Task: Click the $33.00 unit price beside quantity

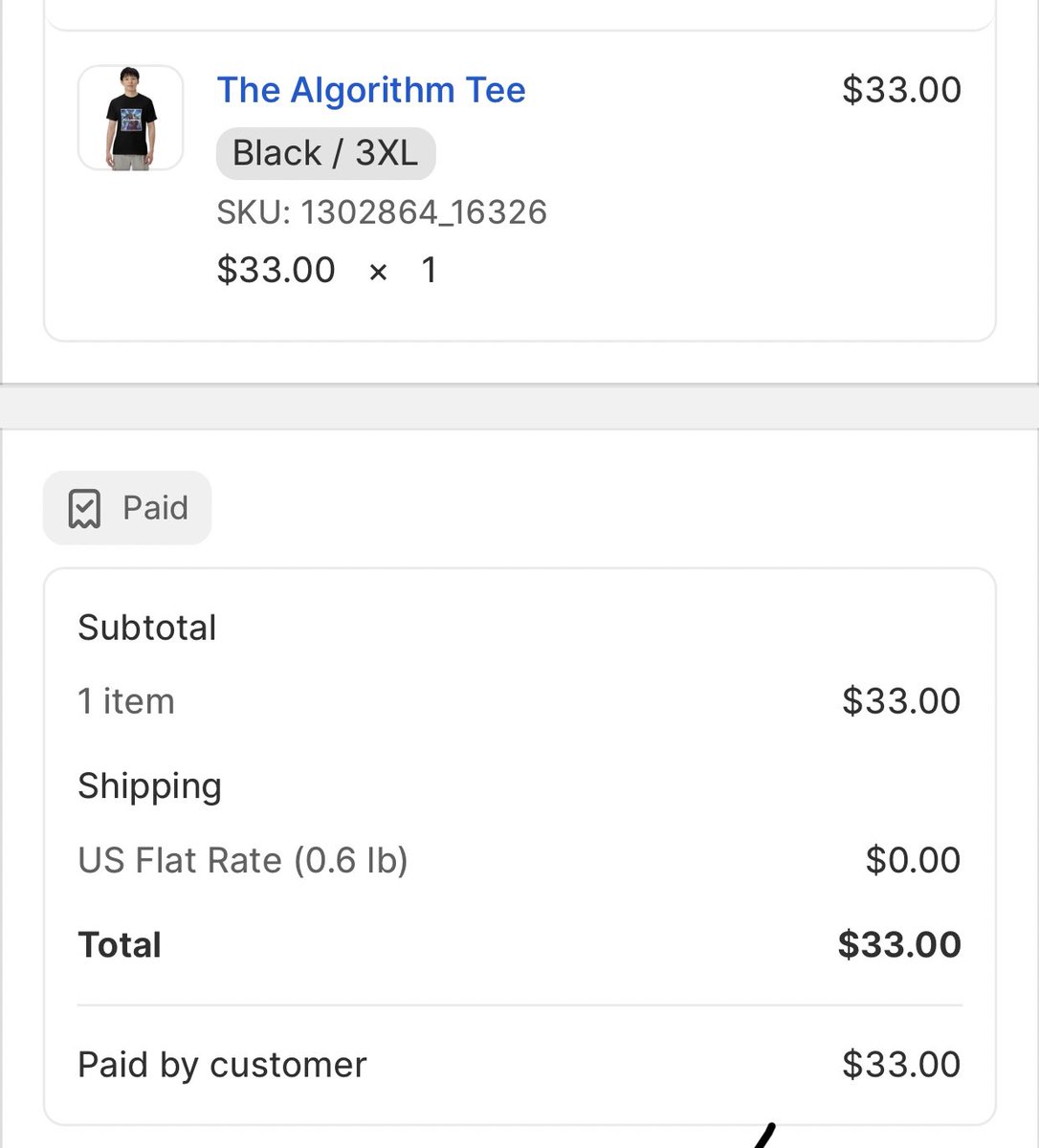Action: pyautogui.click(x=276, y=270)
